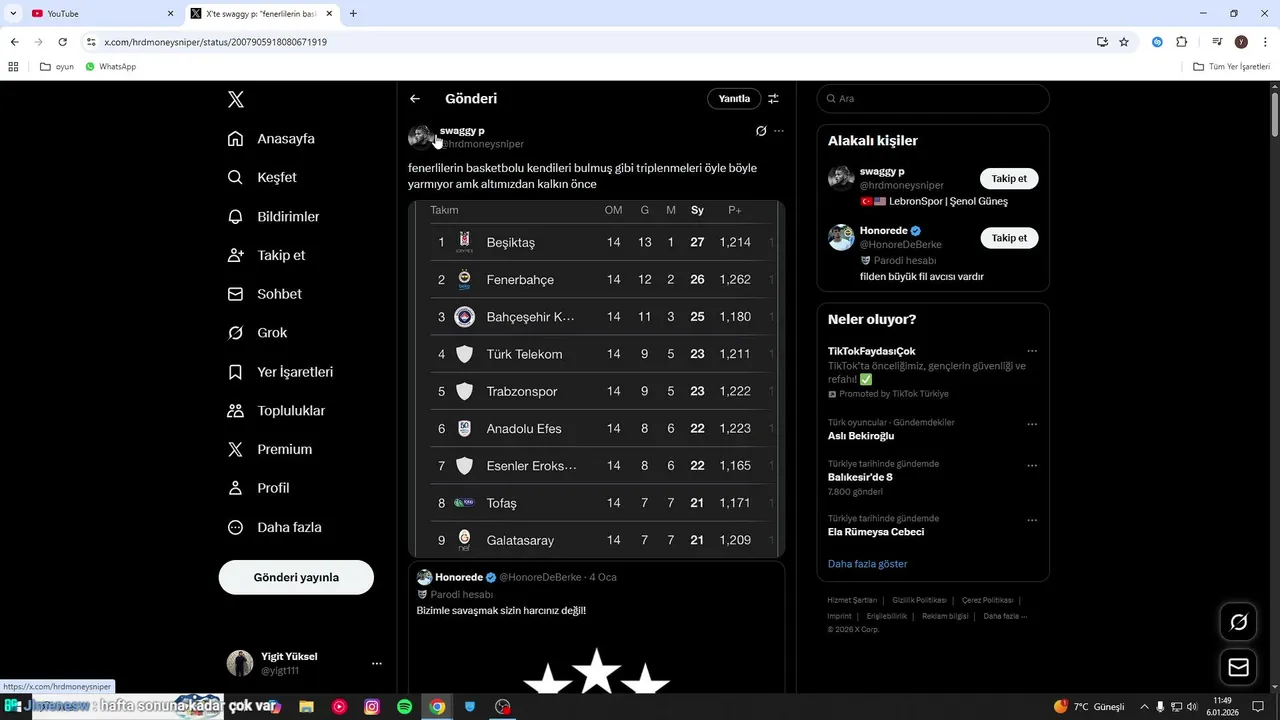1280x720 pixels.
Task: Click the address bar URL
Action: tap(215, 42)
